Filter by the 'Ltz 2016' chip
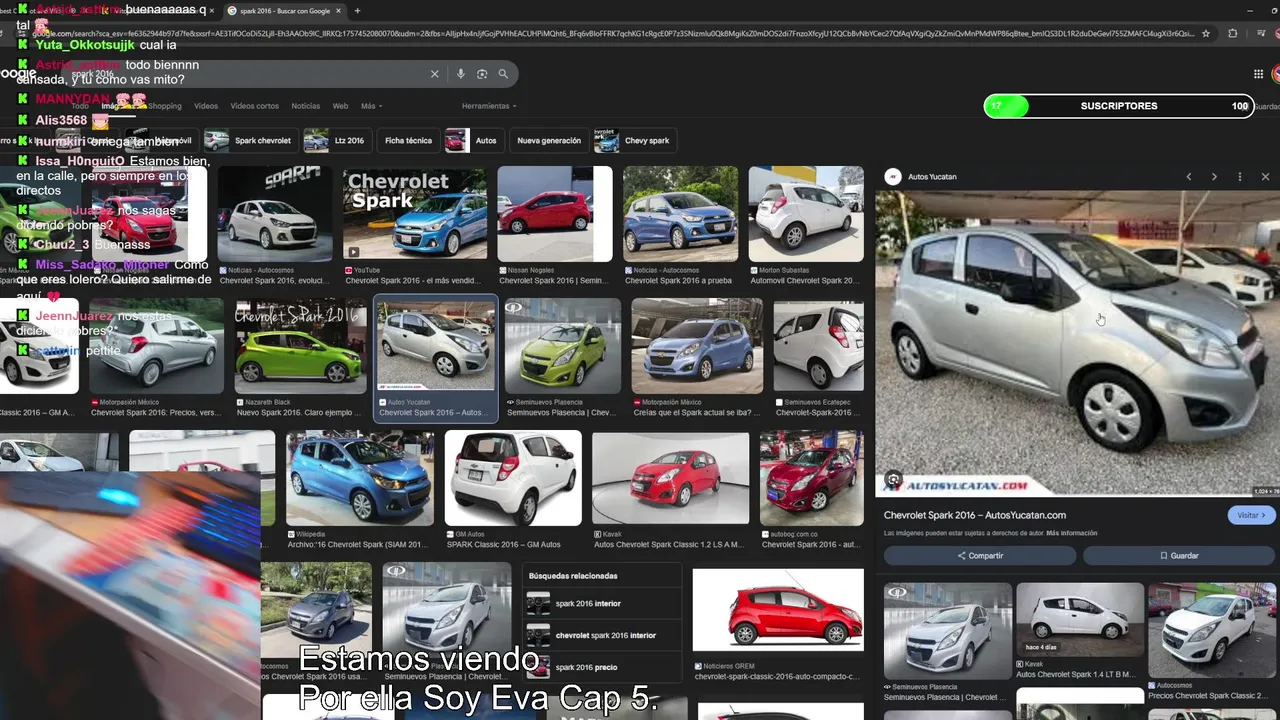1280x720 pixels. point(337,141)
